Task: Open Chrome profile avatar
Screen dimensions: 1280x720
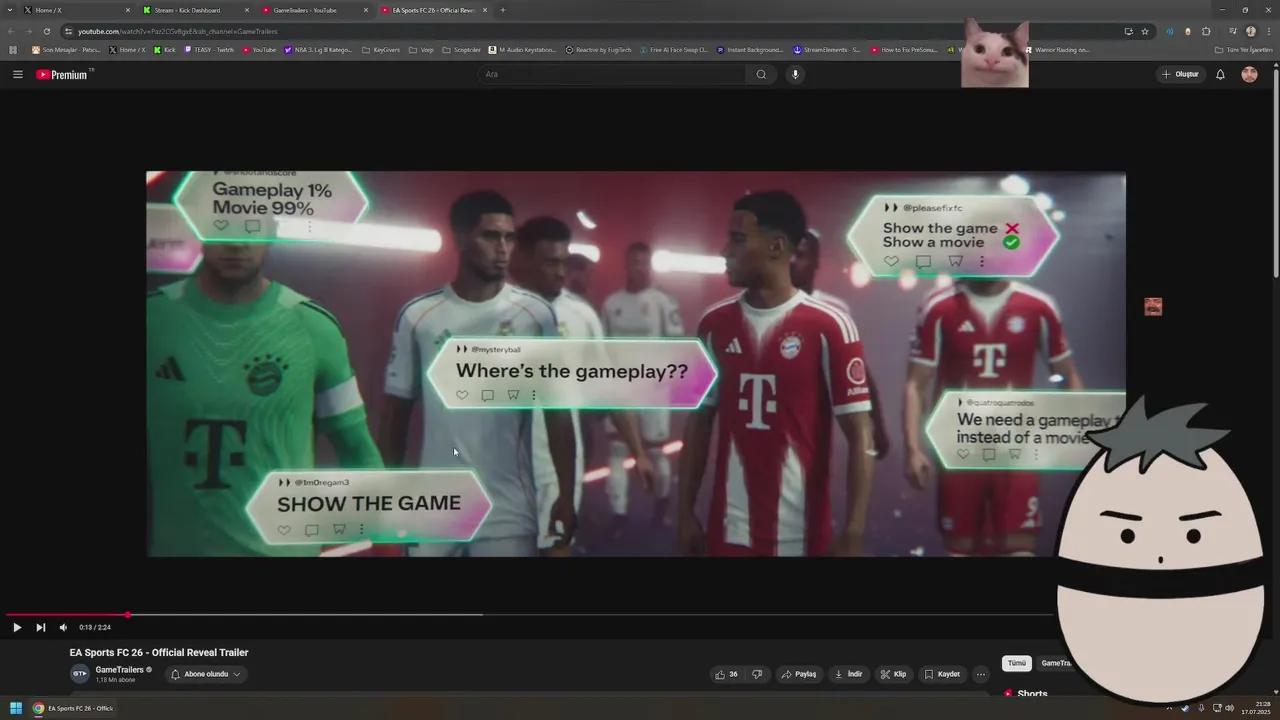Action: point(1251,31)
